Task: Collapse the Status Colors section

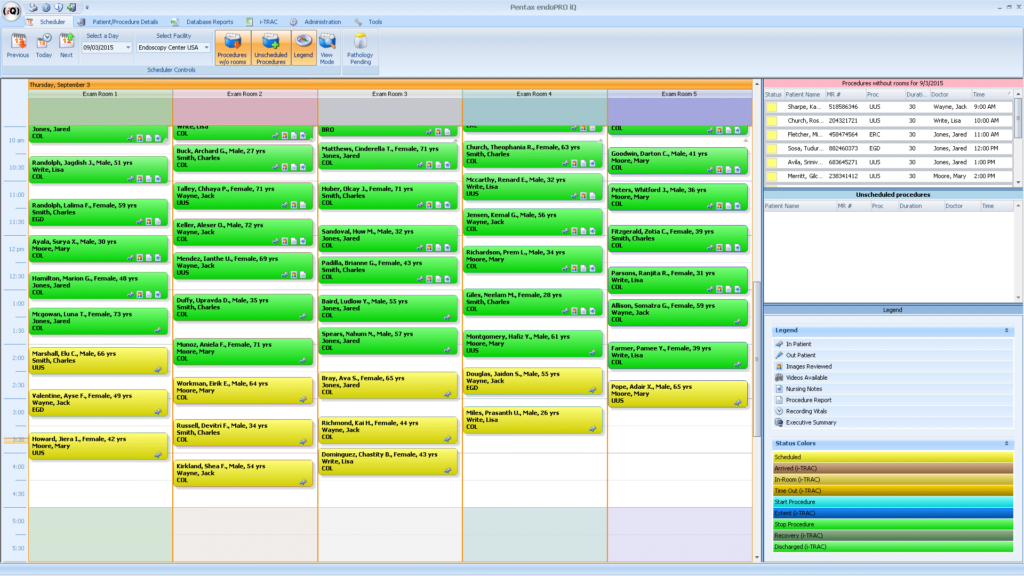Action: [x=1007, y=443]
